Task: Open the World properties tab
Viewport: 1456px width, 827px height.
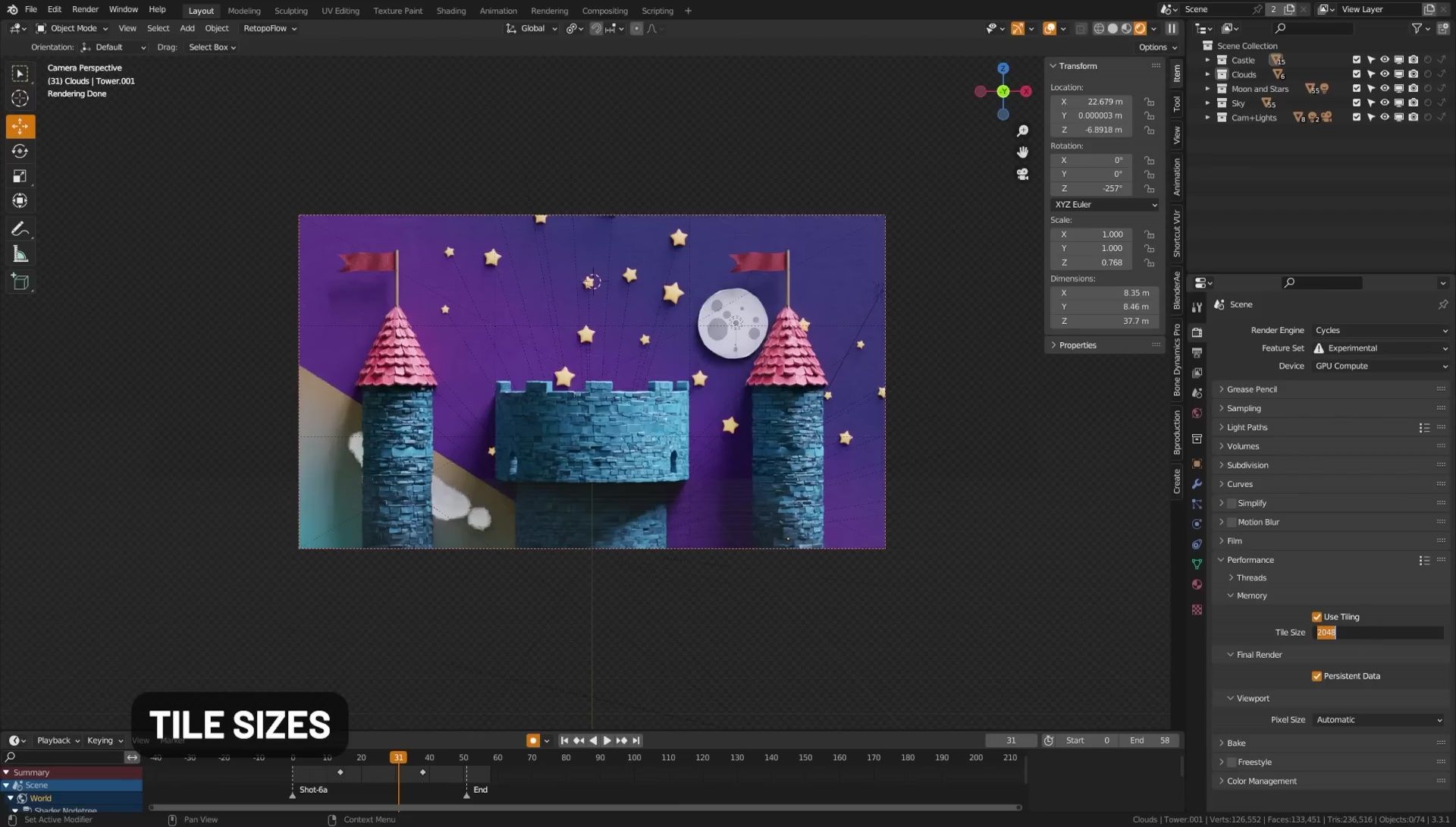Action: click(x=1197, y=413)
